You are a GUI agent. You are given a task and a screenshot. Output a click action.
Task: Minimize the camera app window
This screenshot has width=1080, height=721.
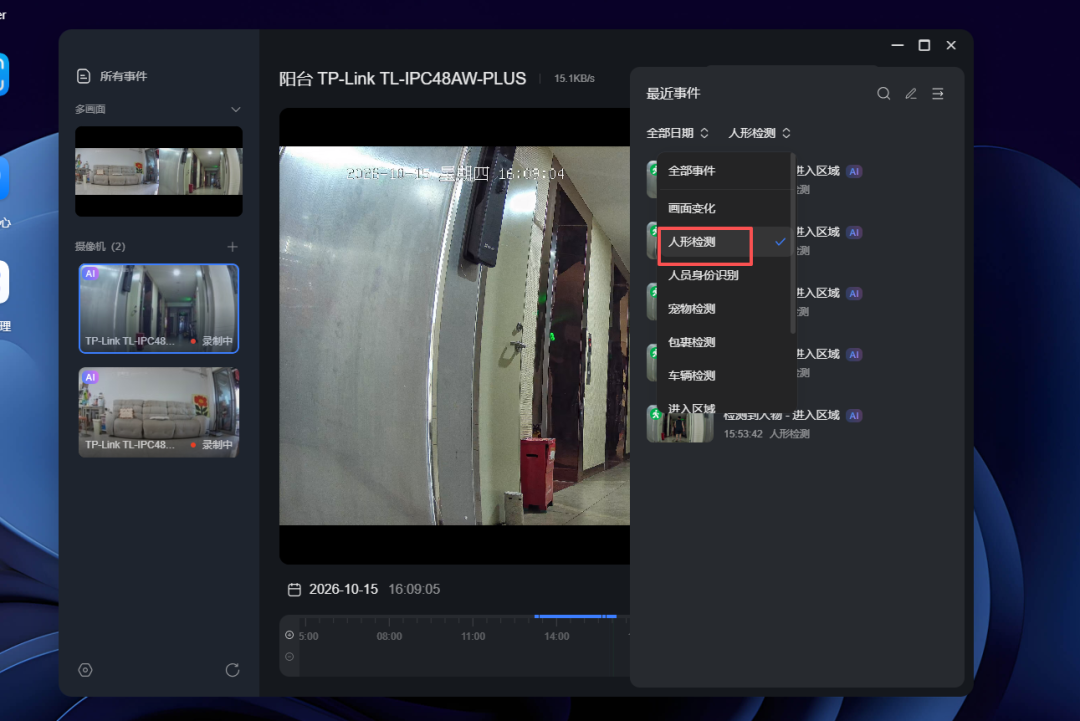pyautogui.click(x=897, y=45)
